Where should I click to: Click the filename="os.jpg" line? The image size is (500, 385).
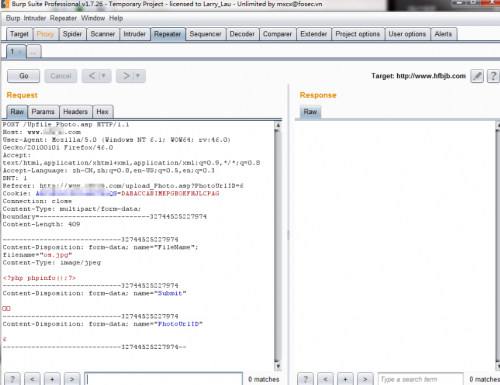pos(37,255)
